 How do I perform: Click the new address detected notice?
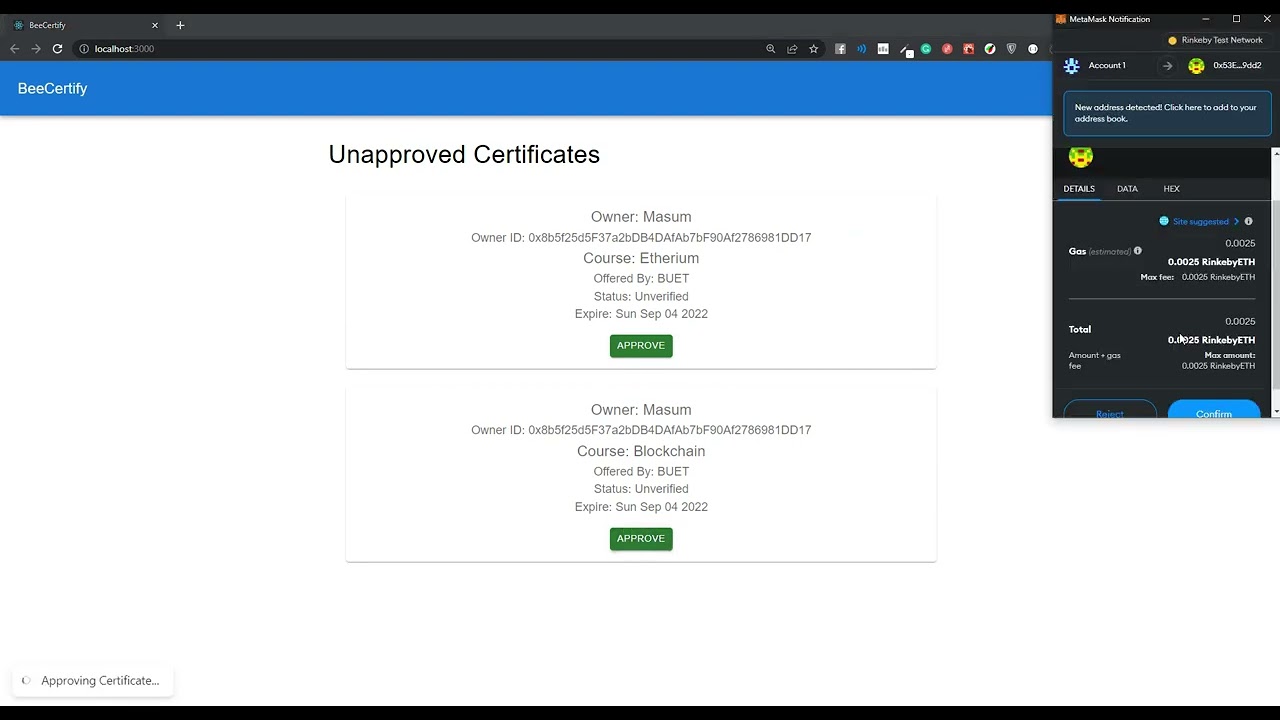[1167, 113]
